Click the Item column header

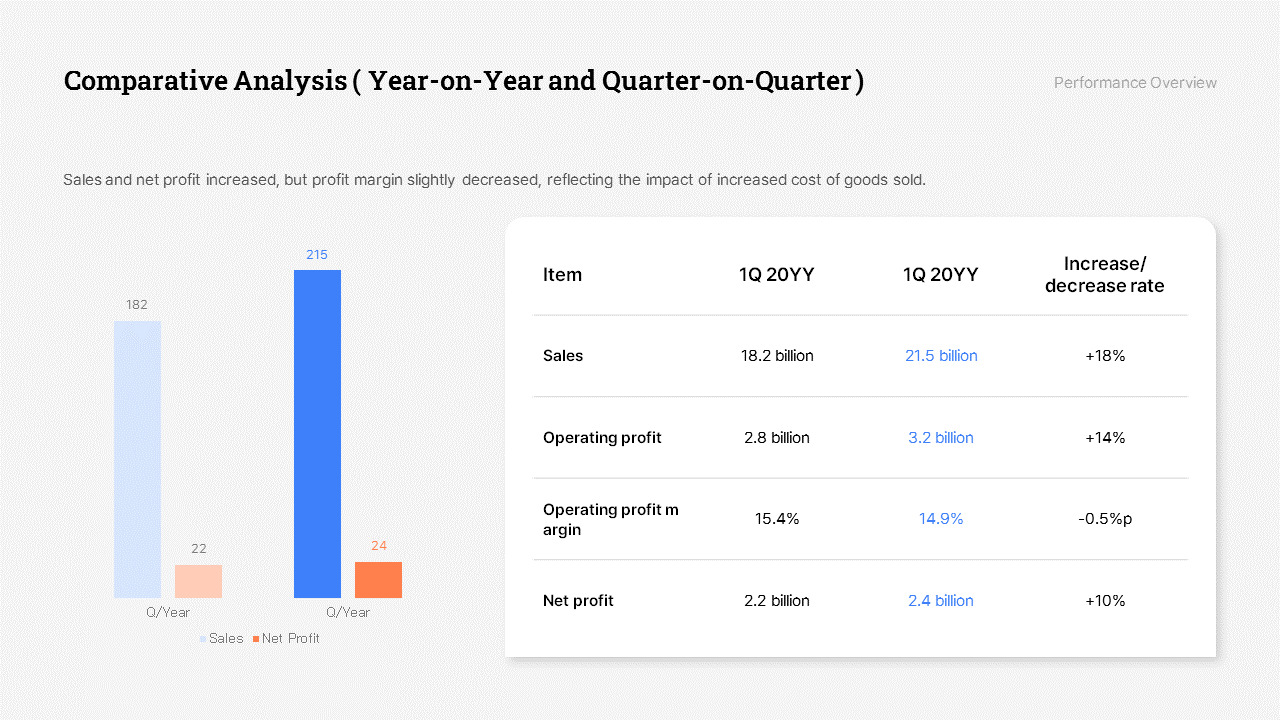click(x=562, y=274)
